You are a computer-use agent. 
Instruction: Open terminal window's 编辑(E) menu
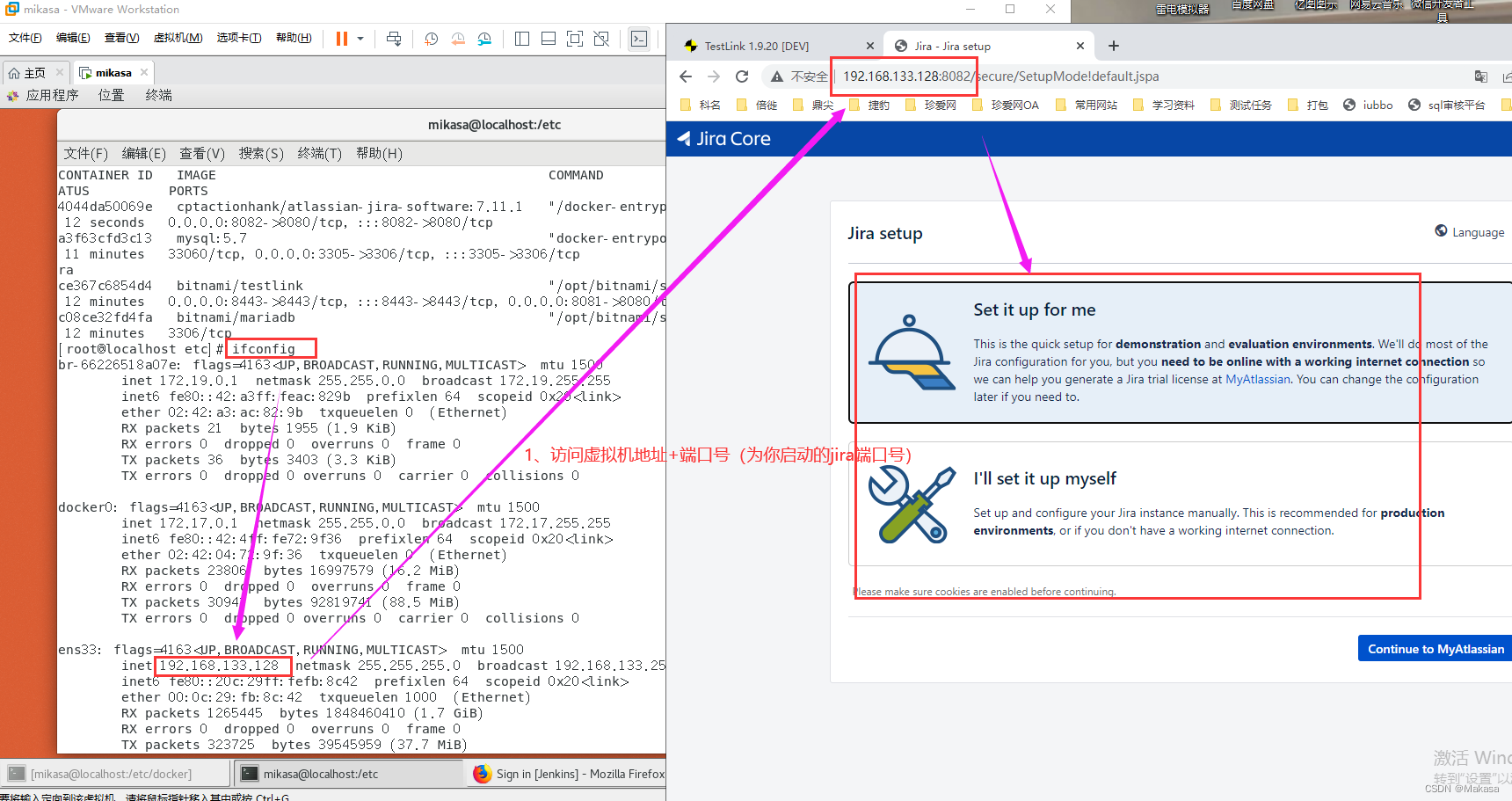point(143,153)
